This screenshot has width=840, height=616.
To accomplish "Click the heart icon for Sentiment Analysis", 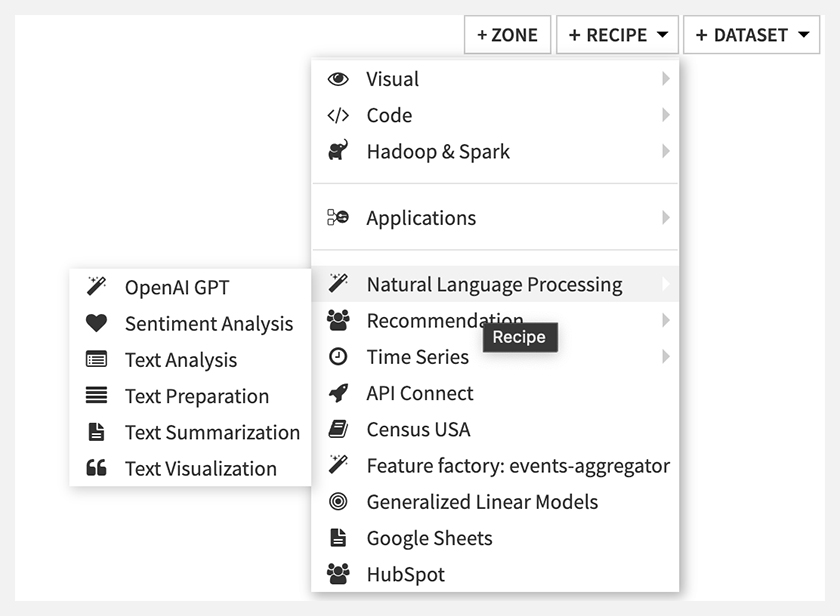I will [96, 323].
